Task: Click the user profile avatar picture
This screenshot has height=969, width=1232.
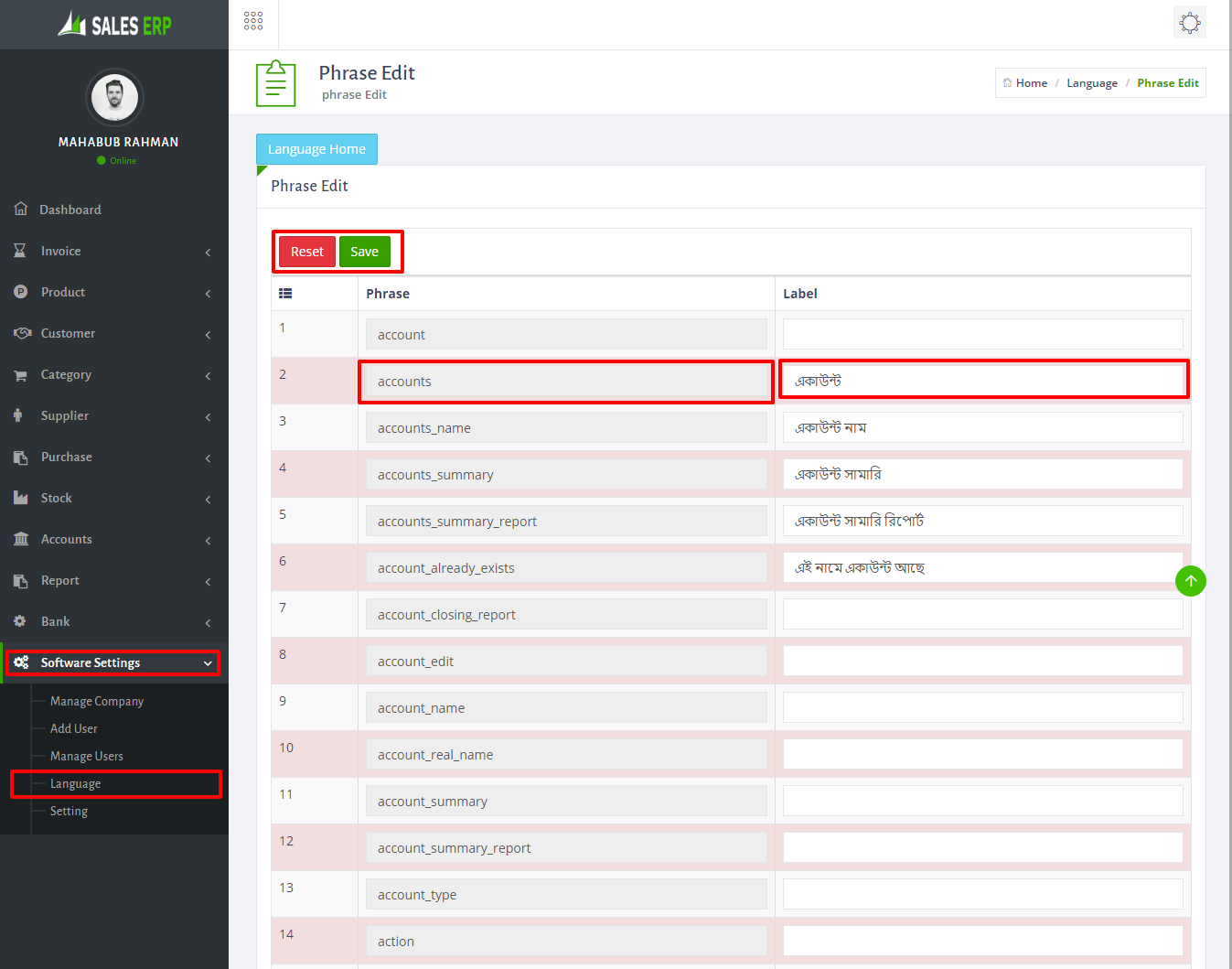Action: click(x=114, y=98)
